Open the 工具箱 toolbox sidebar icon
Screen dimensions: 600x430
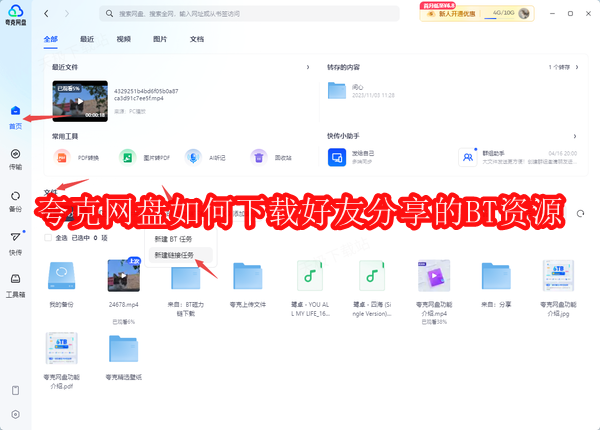[x=15, y=279]
